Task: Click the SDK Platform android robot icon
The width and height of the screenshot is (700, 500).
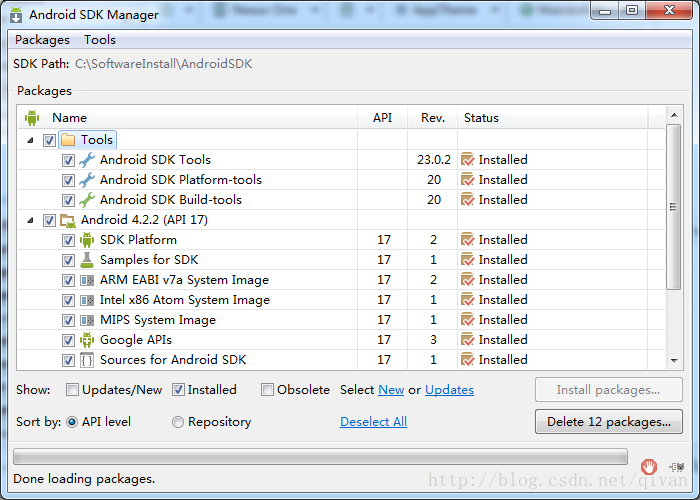Action: [87, 240]
